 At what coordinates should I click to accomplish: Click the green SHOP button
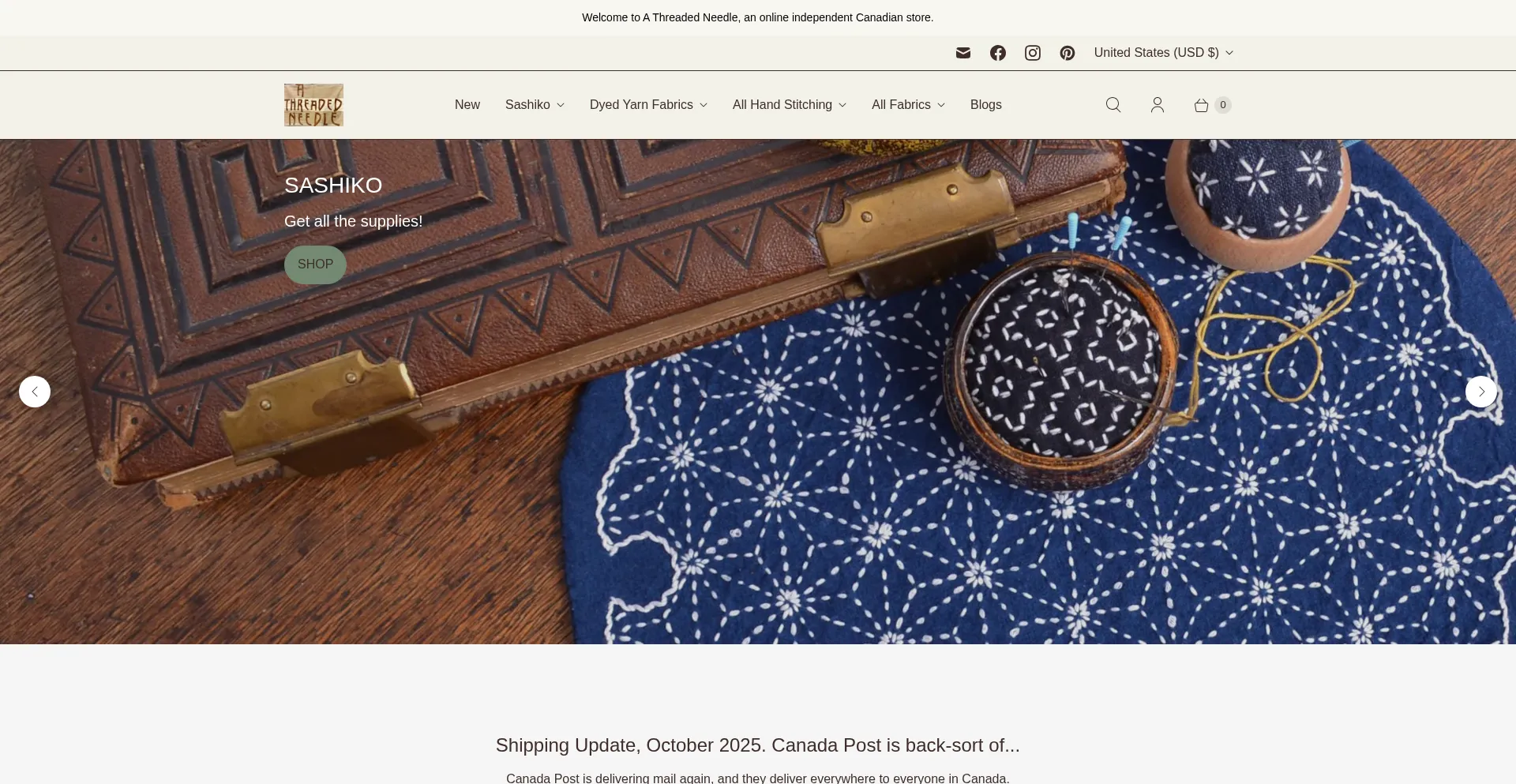tap(315, 264)
